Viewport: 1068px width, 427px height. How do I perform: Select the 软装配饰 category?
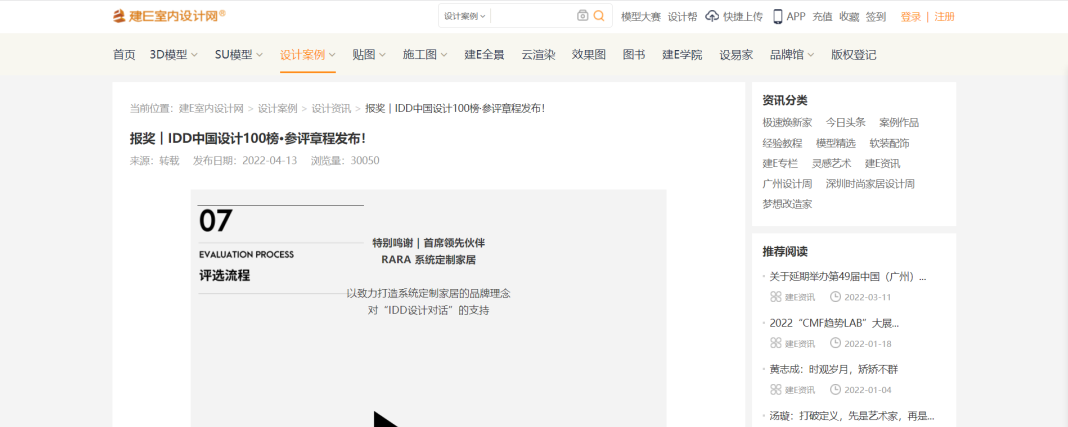tap(890, 143)
